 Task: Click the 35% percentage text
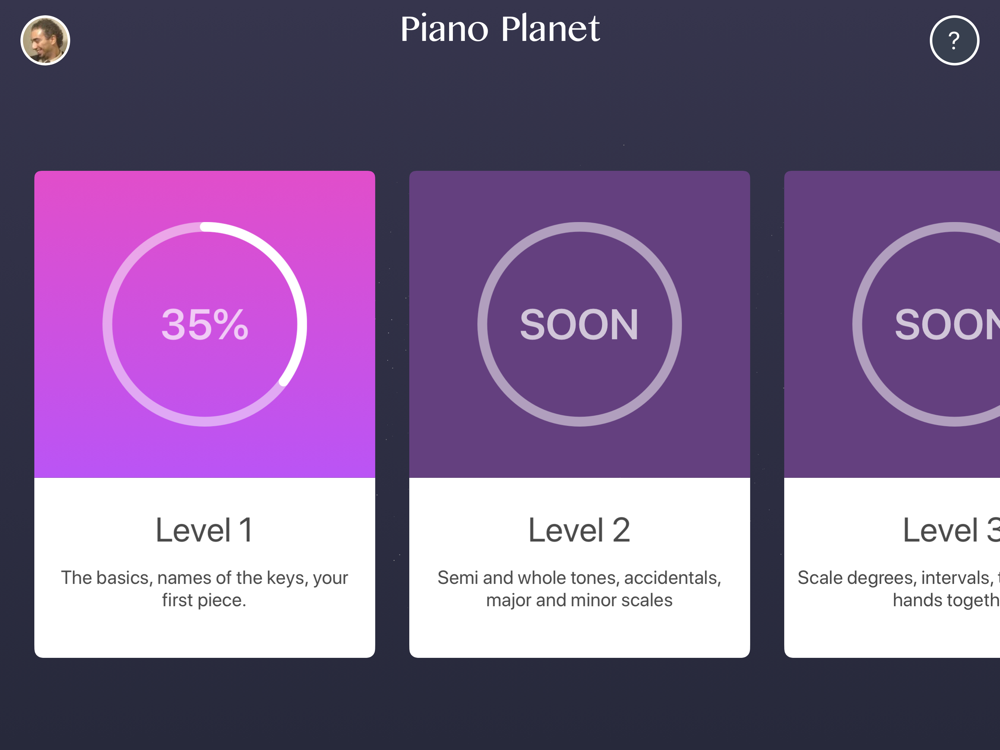coord(205,324)
